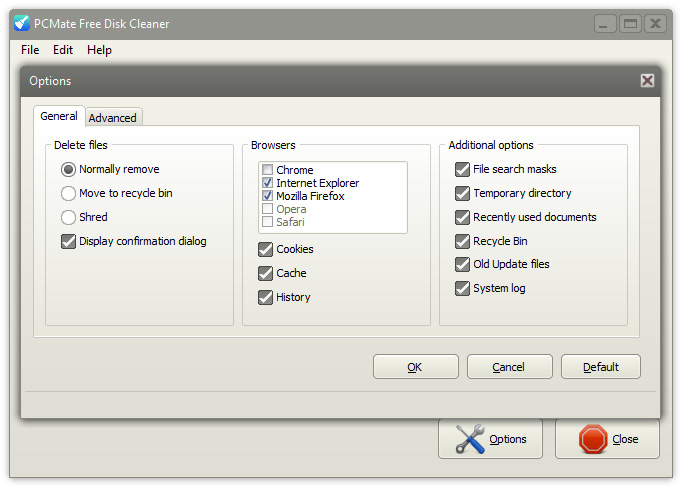Choose Move to recycle bin option
Screen dimensions: 682x487
68,193
